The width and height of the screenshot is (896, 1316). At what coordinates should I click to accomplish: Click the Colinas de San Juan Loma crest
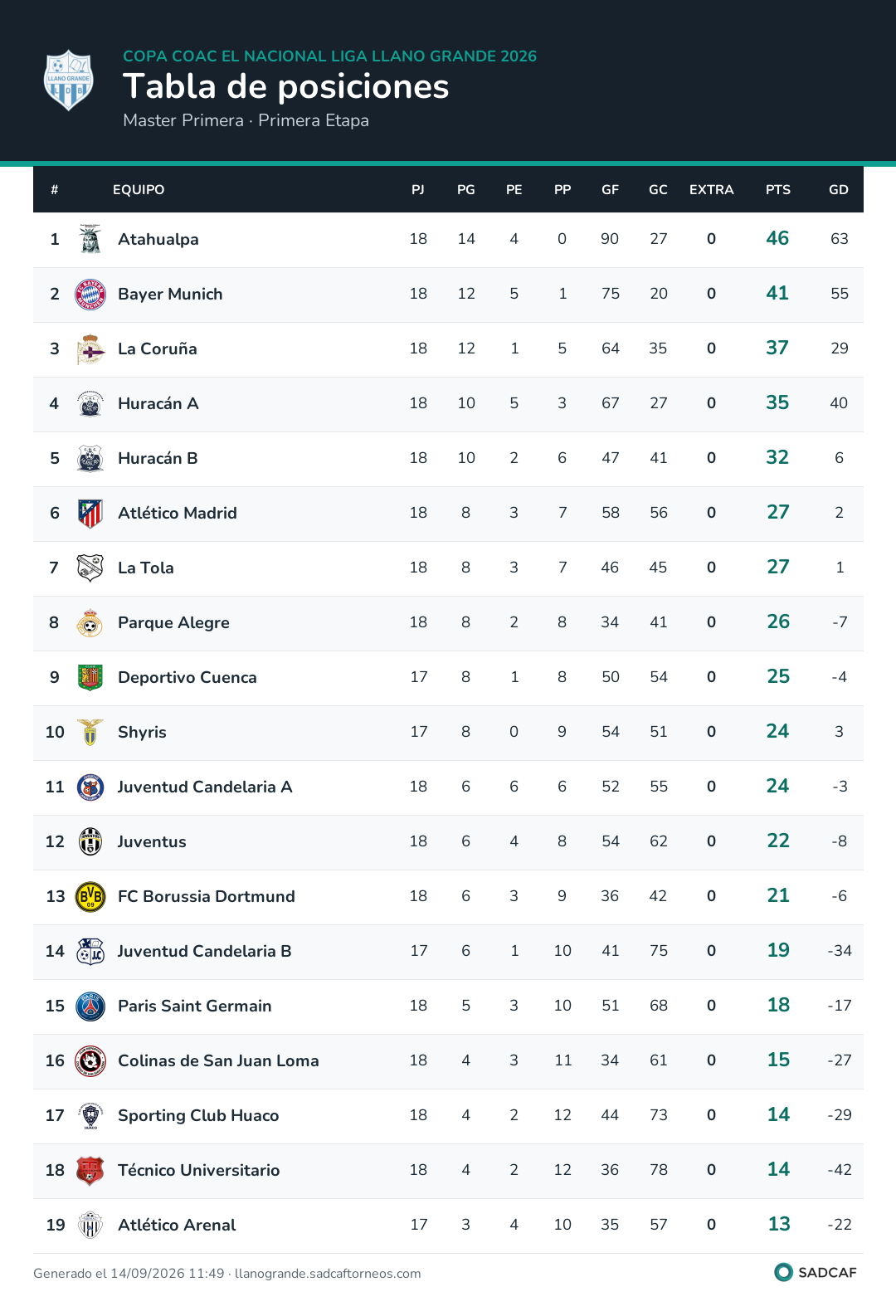90,1061
